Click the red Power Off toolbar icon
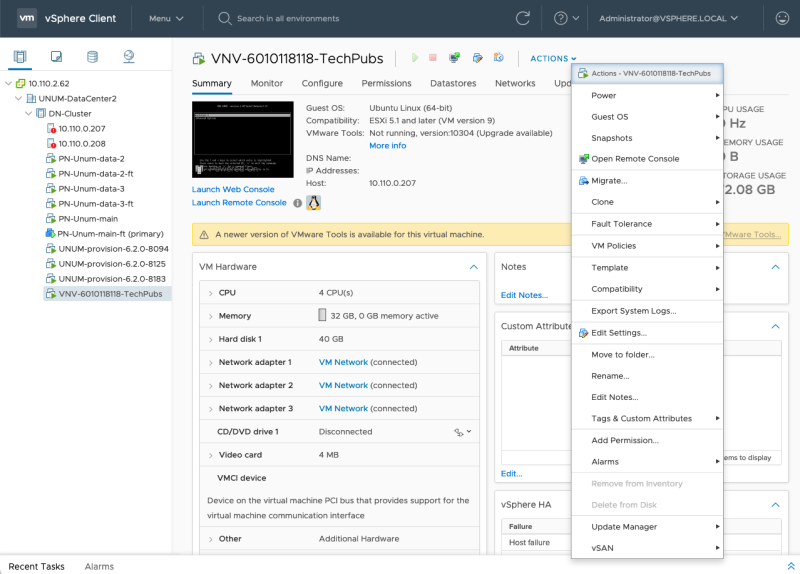 (433, 58)
